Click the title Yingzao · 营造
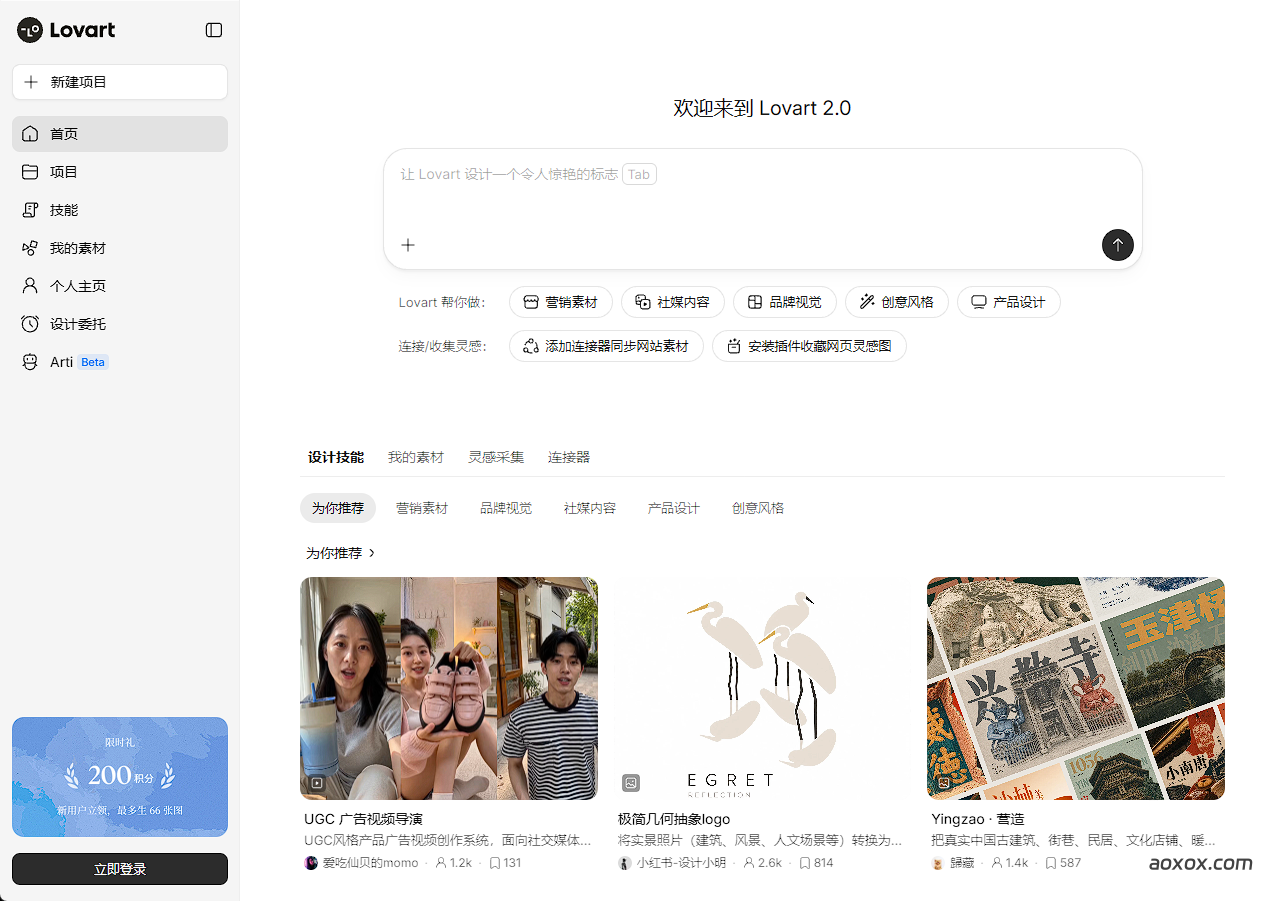 [x=978, y=819]
